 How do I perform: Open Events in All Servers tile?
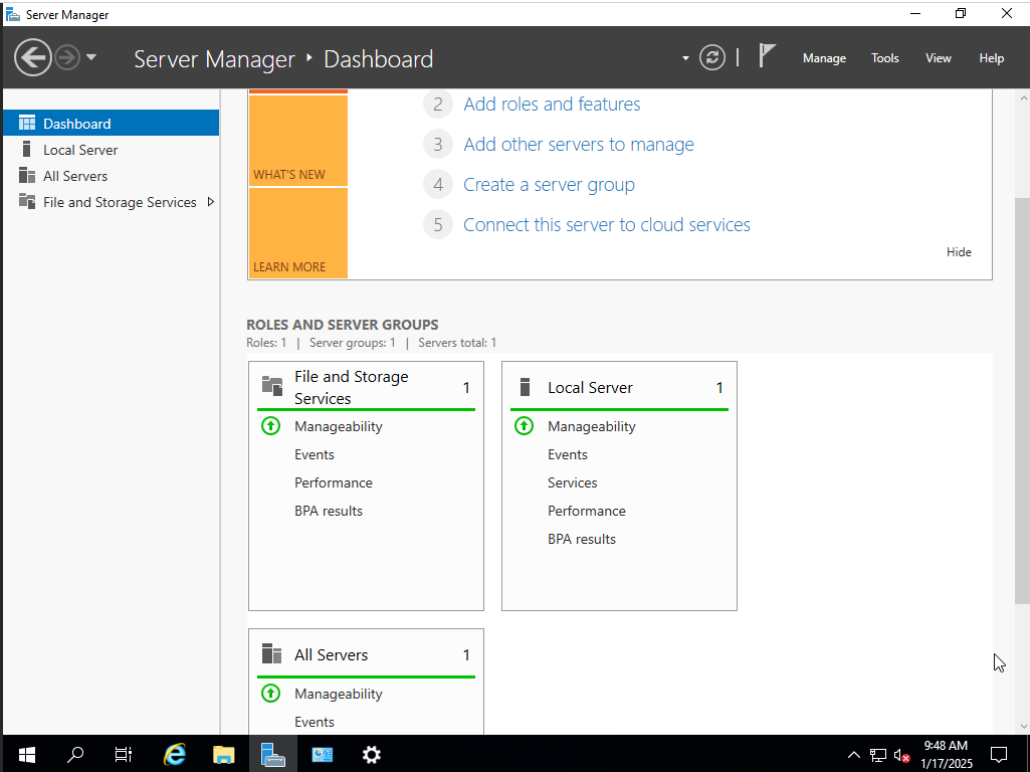point(314,722)
